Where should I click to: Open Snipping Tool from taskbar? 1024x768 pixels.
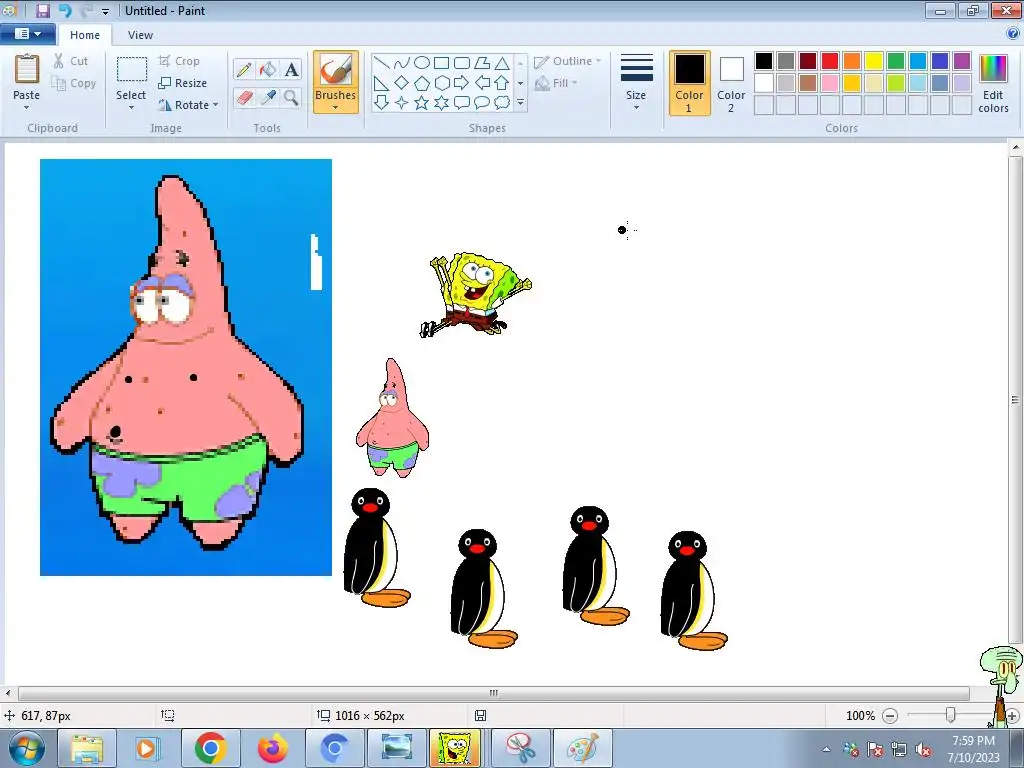[x=520, y=748]
